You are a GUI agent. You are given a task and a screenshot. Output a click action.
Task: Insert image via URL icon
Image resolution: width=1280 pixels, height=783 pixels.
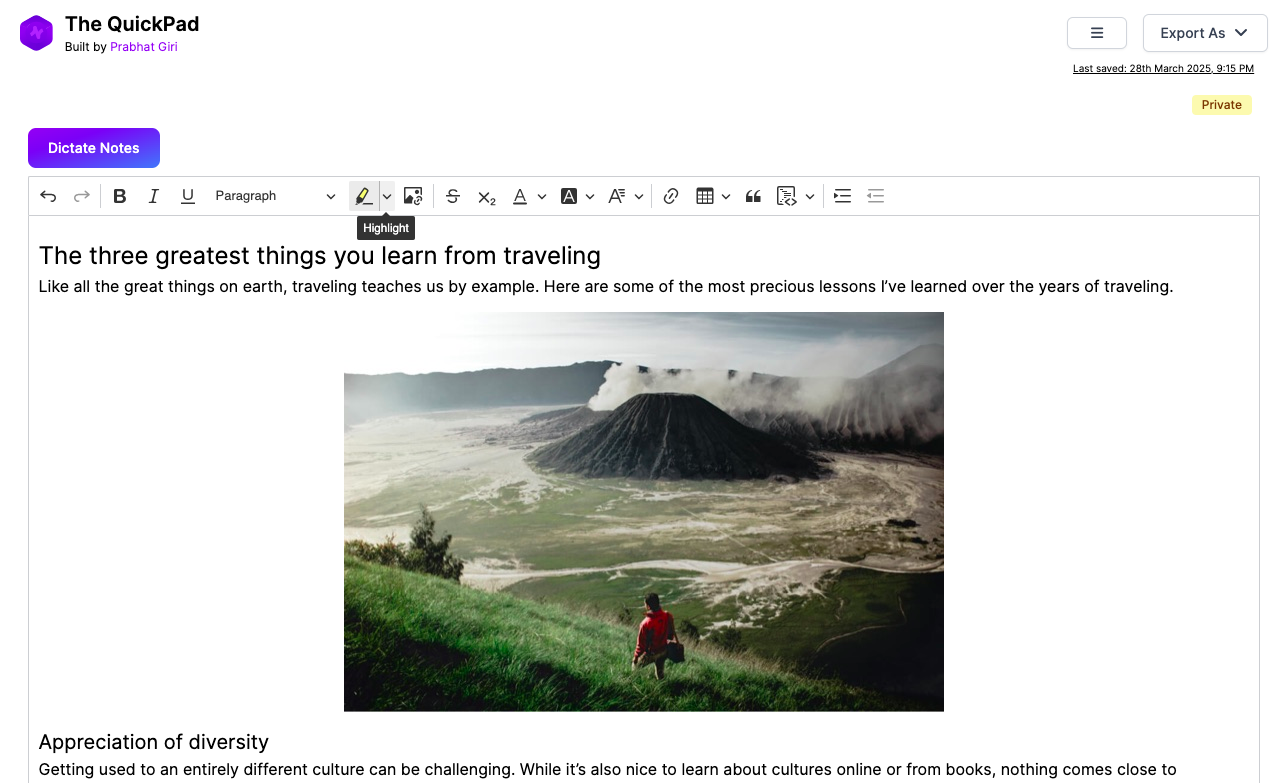pyautogui.click(x=413, y=196)
